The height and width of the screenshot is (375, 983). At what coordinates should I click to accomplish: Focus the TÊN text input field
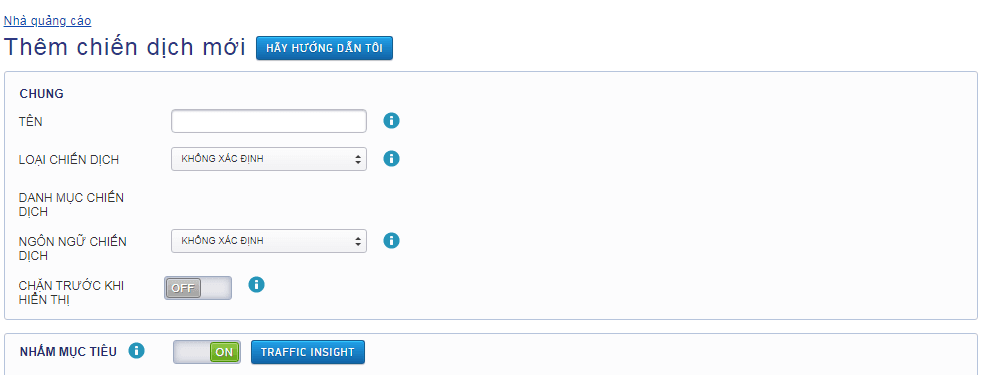269,121
